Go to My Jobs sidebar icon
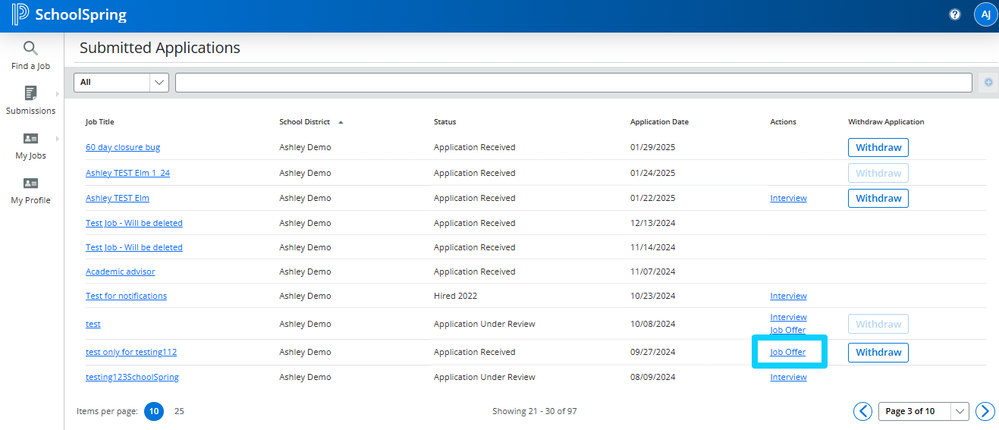The image size is (999, 430). [30, 138]
